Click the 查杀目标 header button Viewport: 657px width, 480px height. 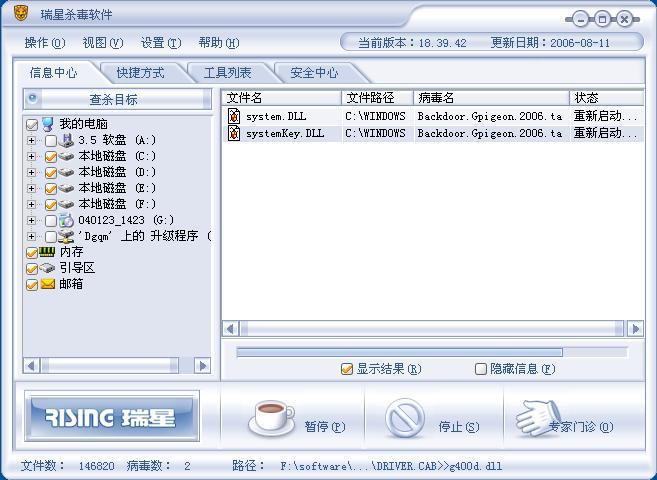(117, 99)
